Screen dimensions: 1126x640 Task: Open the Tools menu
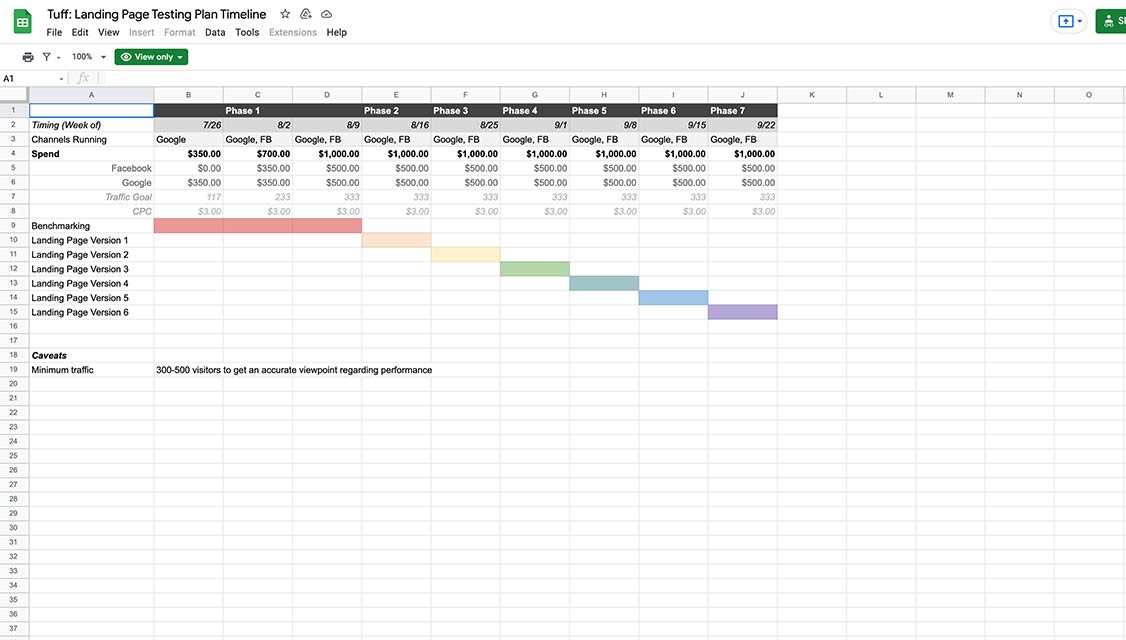[x=247, y=32]
